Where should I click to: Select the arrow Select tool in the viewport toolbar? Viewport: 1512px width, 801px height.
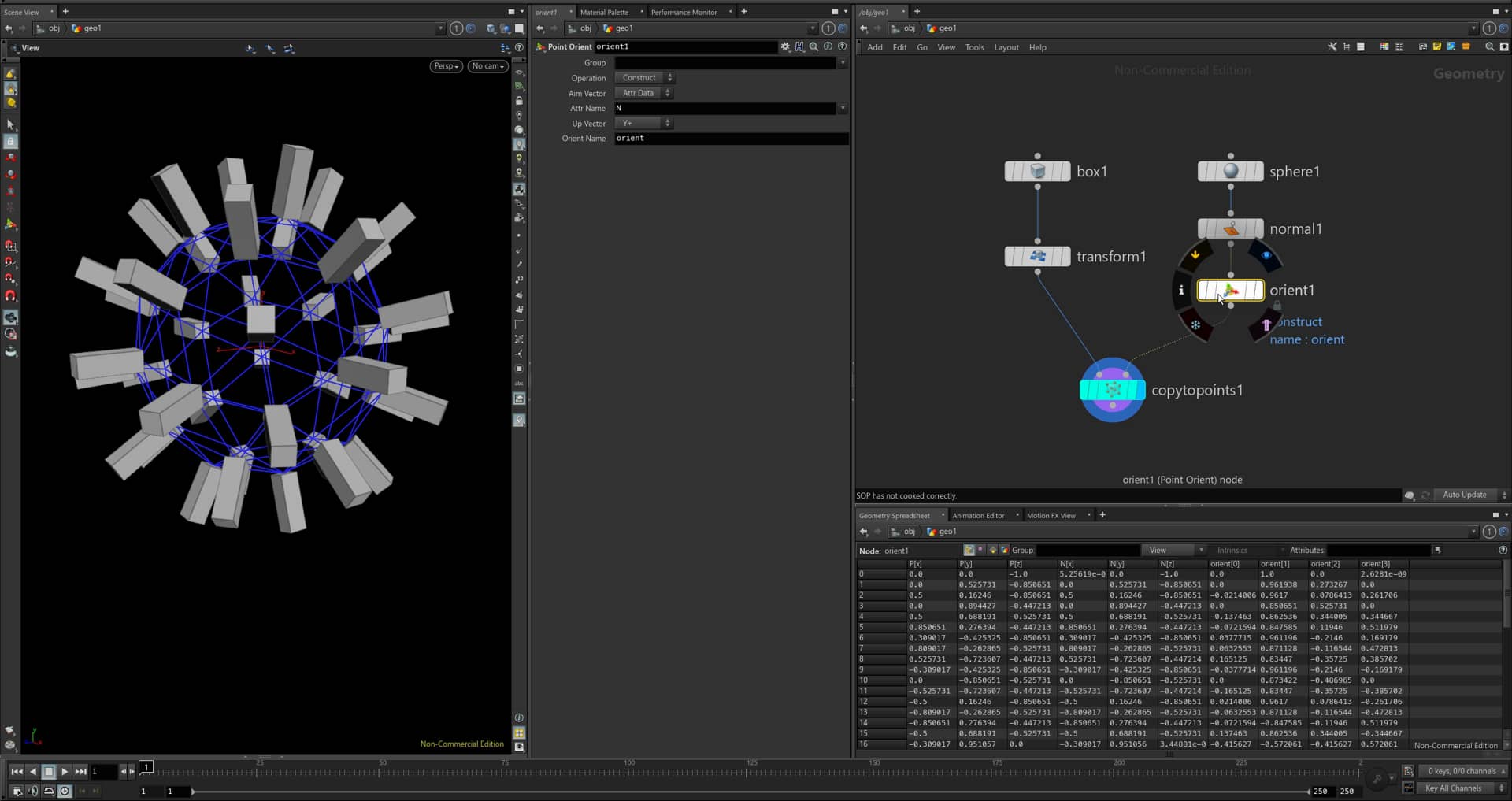pyautogui.click(x=10, y=124)
